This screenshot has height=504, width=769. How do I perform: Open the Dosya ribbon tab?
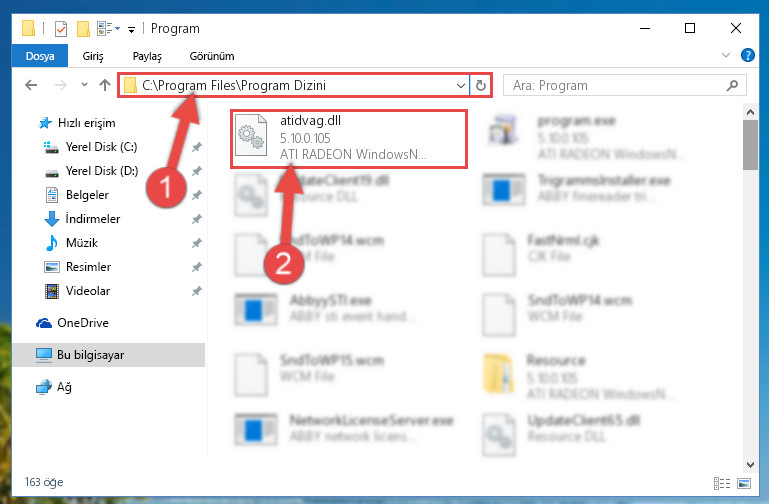coord(40,56)
